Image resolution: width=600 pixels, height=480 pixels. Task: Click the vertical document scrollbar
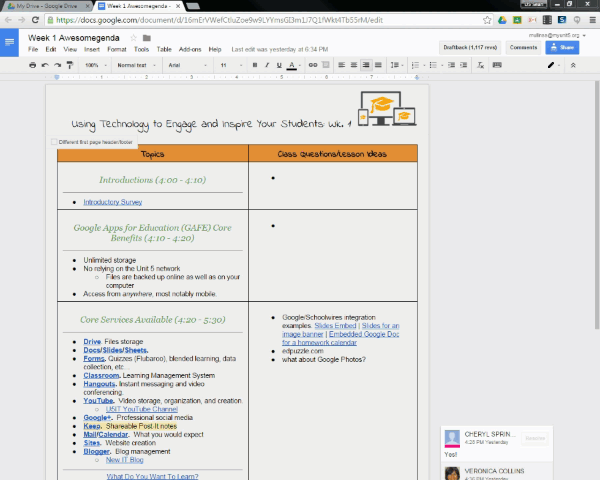point(597,205)
